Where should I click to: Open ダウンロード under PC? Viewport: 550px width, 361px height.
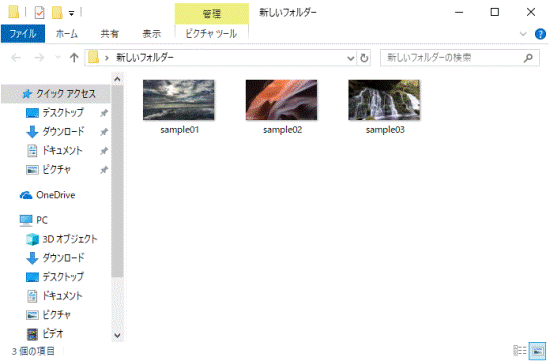pos(56,258)
